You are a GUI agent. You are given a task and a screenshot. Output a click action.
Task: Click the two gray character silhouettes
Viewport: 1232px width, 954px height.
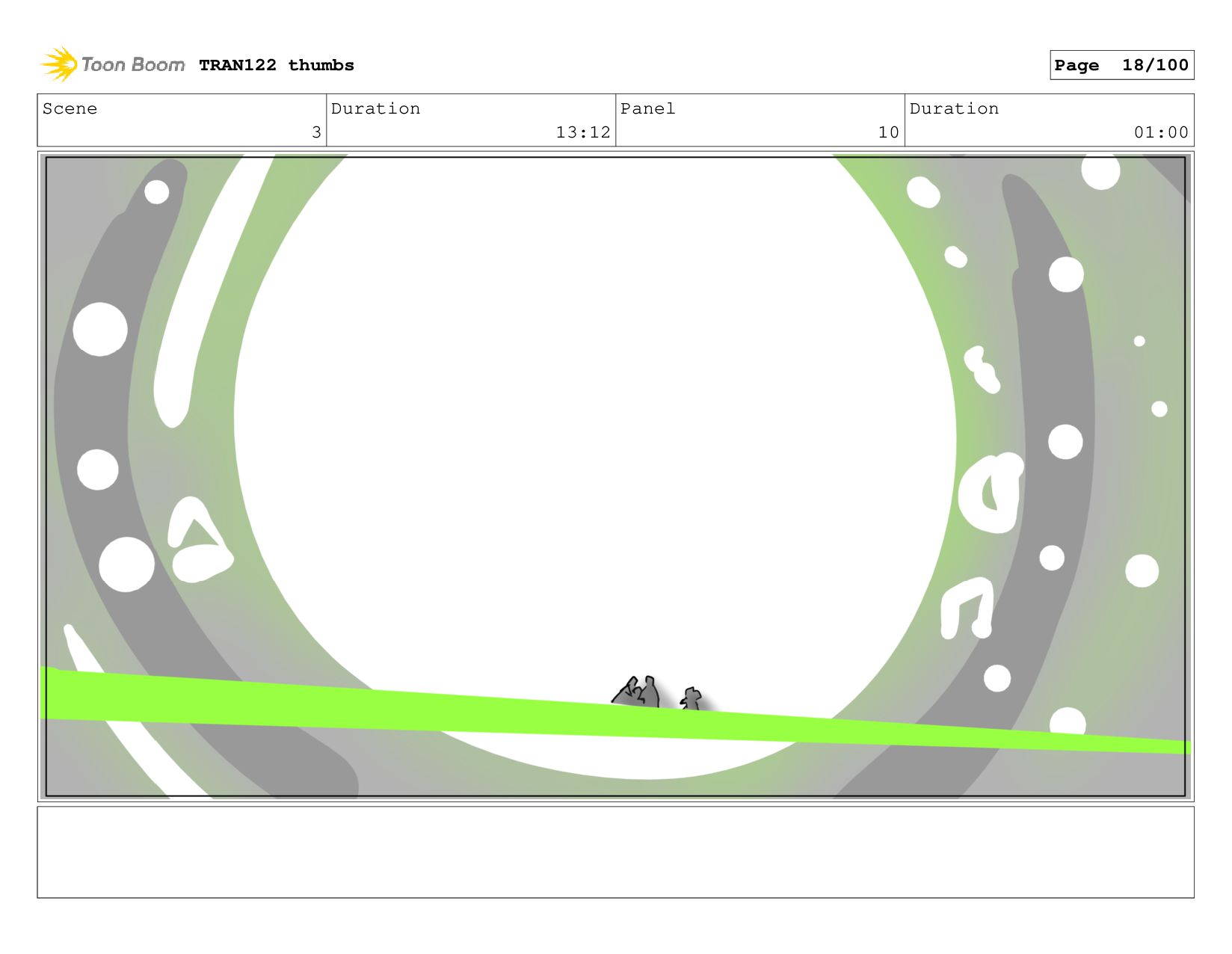pyautogui.click(x=657, y=692)
